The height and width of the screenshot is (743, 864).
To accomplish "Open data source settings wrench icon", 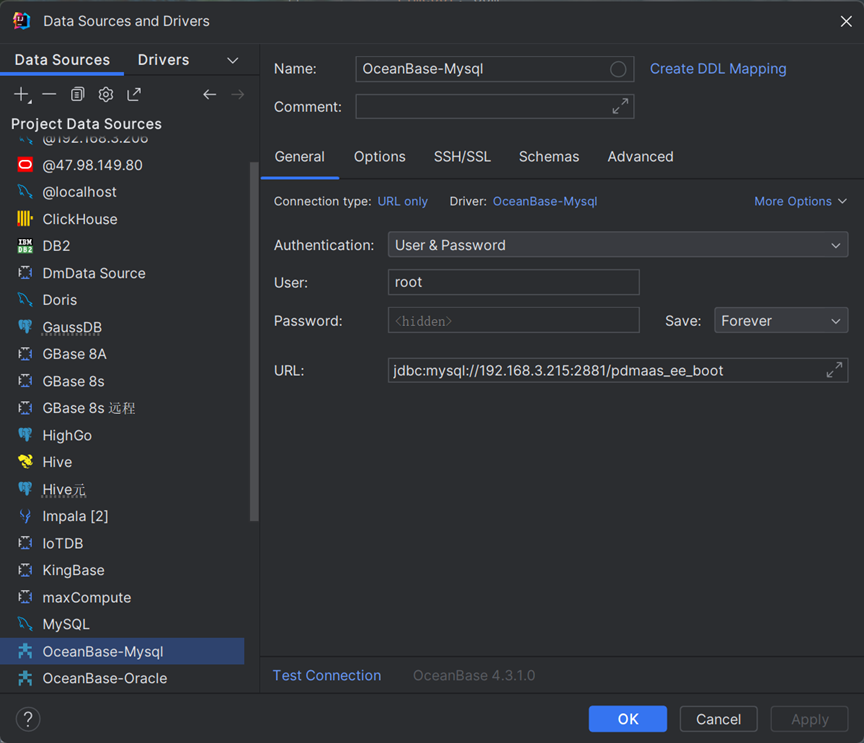I will (x=105, y=94).
